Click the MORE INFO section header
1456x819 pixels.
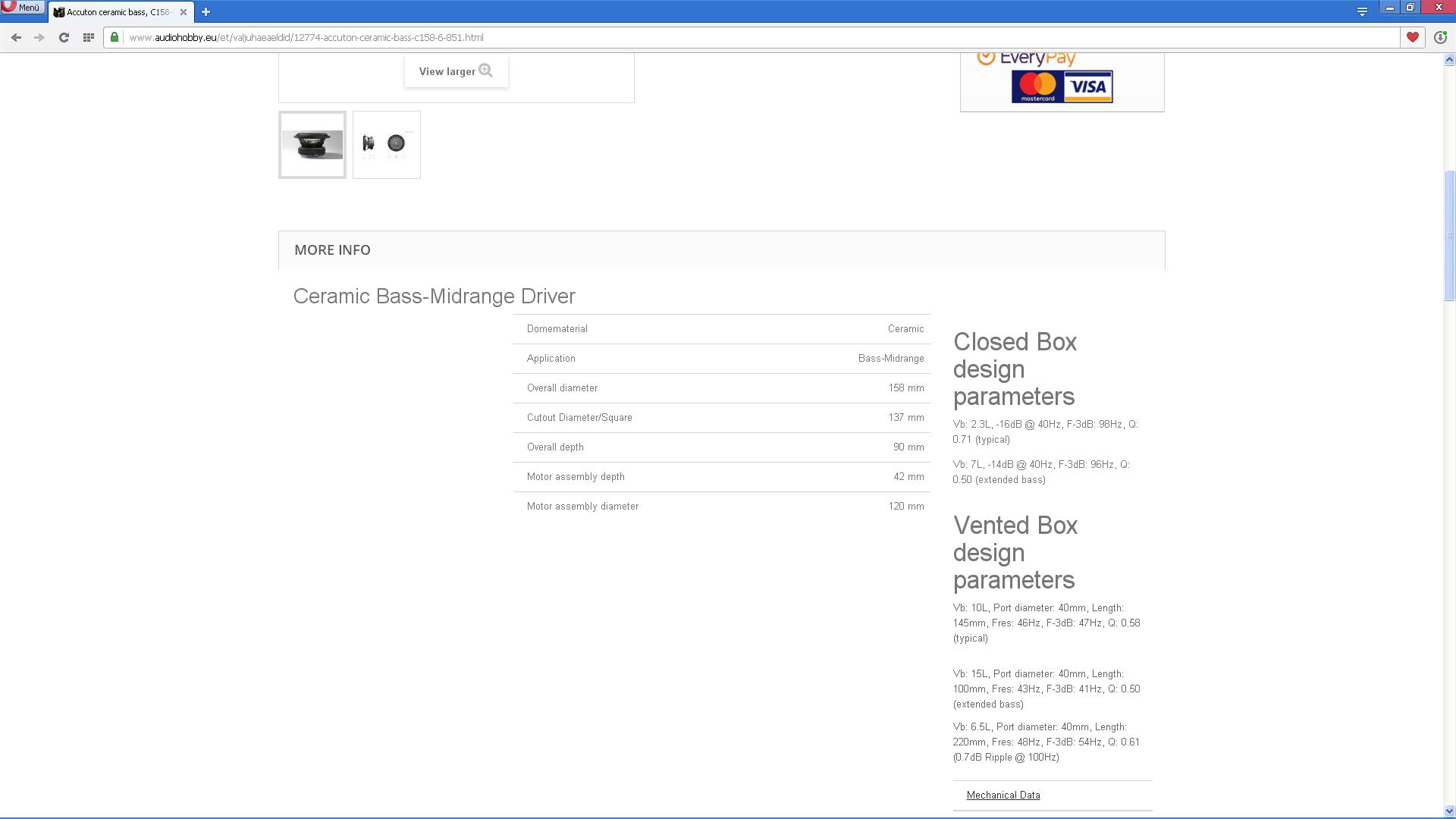332,250
